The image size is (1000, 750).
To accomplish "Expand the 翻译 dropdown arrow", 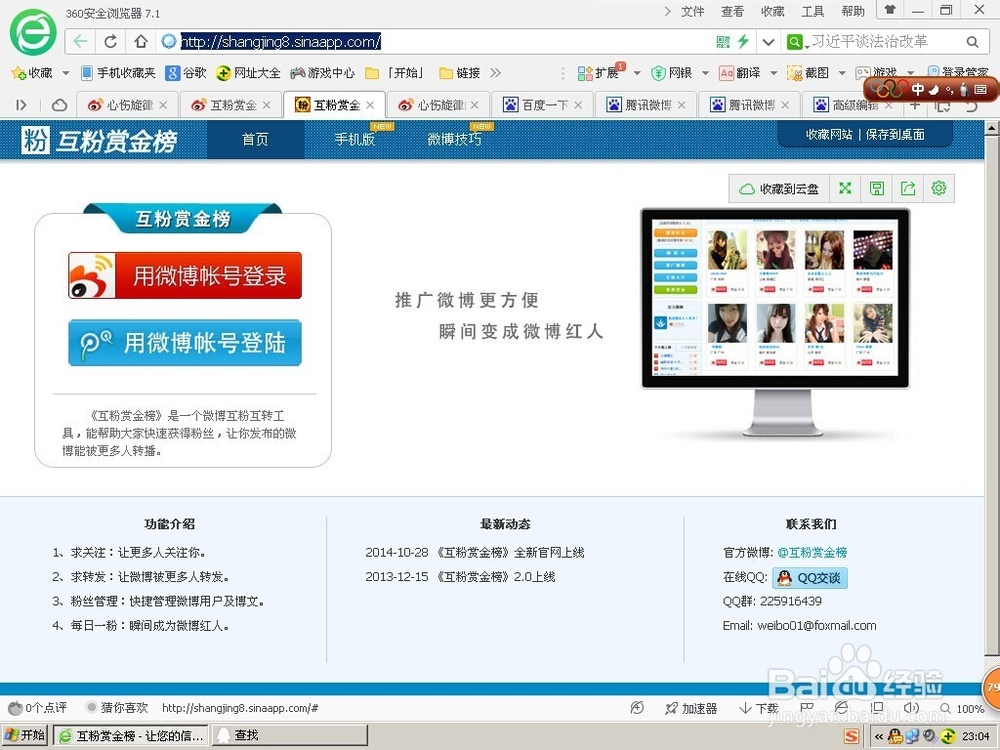I will click(x=774, y=73).
